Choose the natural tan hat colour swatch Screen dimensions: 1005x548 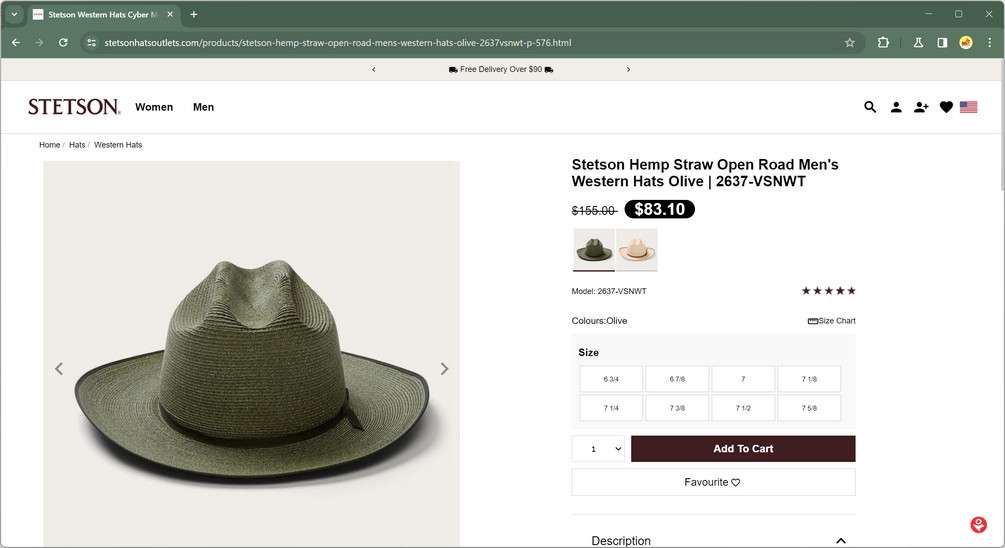636,249
